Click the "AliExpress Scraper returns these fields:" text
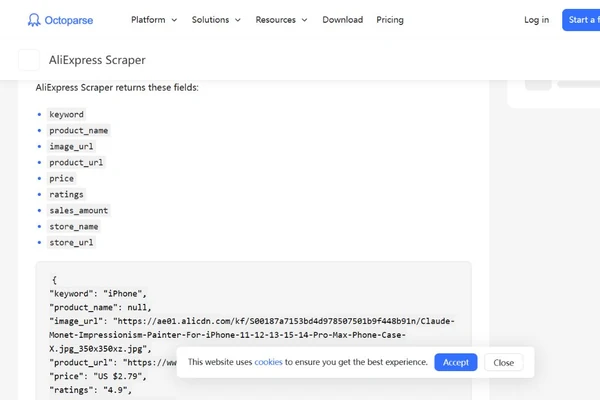Screen dimensions: 600x400 click(117, 88)
